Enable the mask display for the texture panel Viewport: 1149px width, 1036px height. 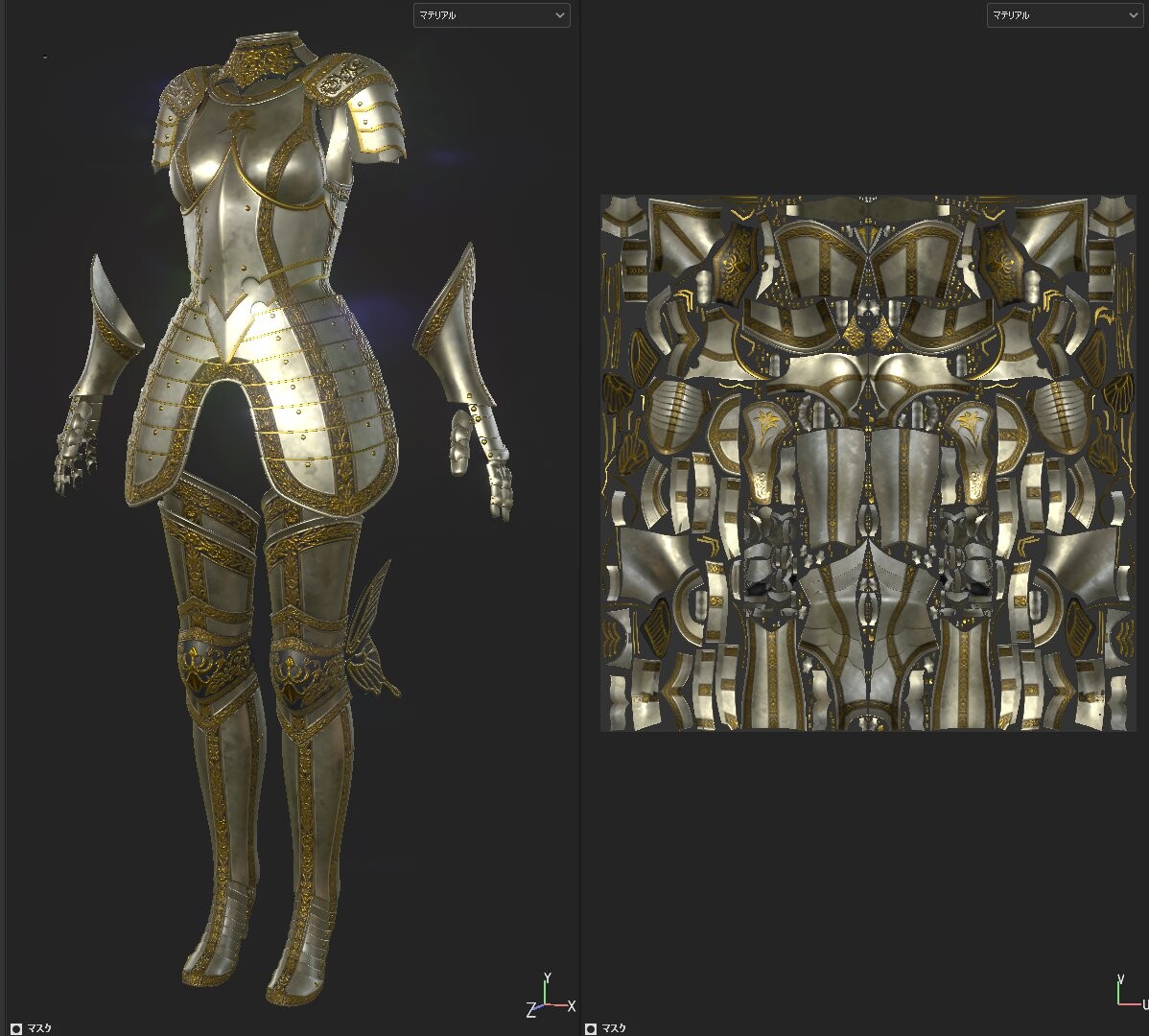click(591, 1028)
